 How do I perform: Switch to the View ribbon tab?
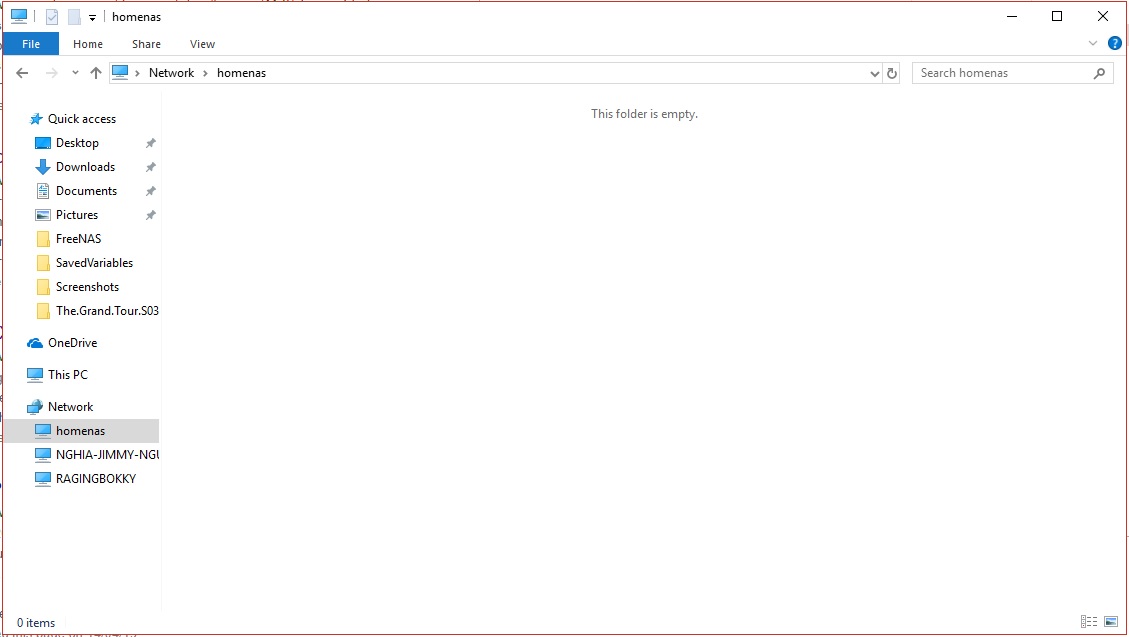202,44
